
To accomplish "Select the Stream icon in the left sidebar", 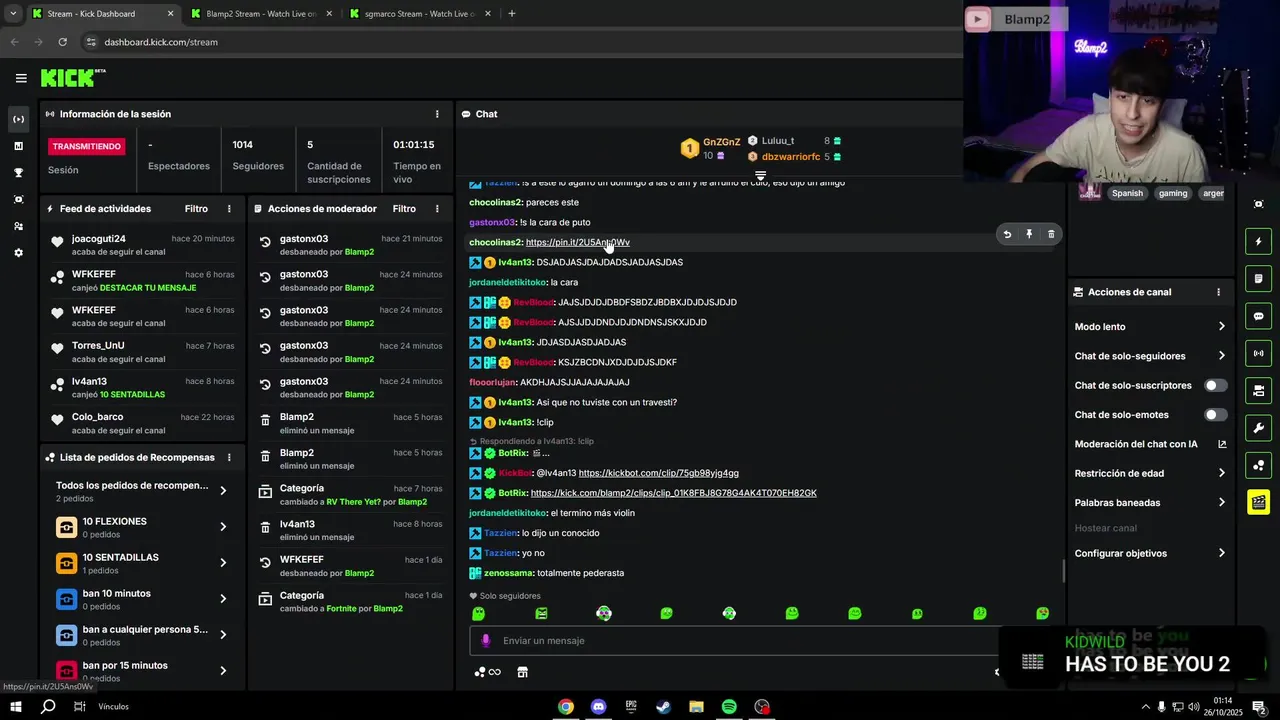I will click(18, 119).
